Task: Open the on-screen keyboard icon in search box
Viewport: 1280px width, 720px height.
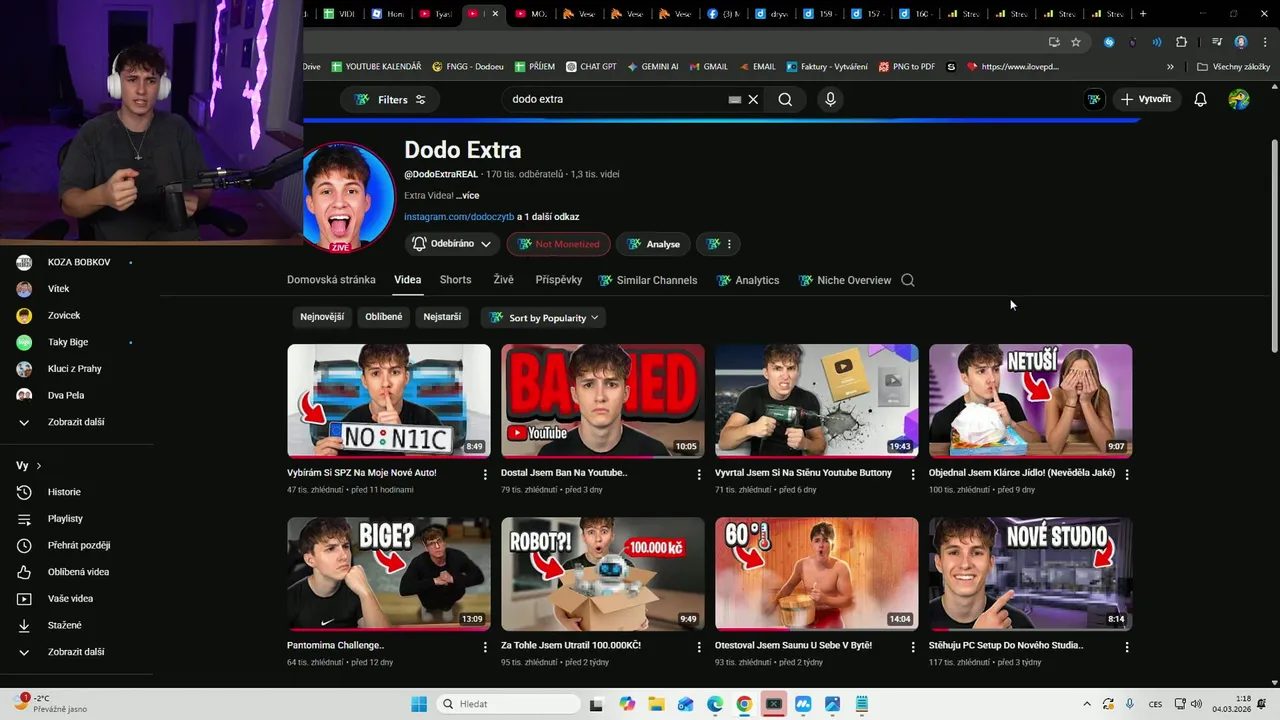Action: pyautogui.click(x=735, y=99)
